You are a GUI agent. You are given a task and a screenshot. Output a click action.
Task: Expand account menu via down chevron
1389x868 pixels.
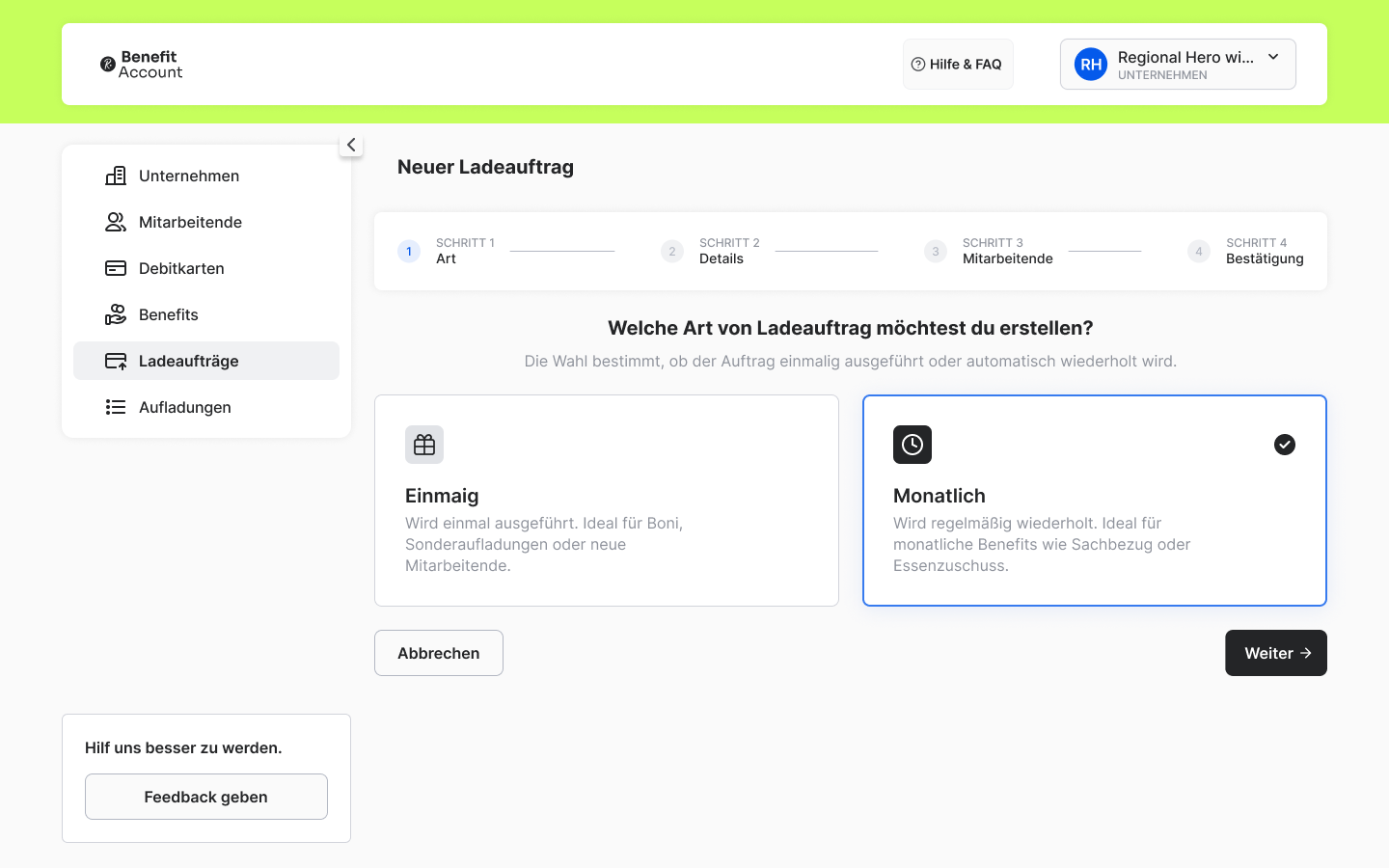click(x=1273, y=57)
